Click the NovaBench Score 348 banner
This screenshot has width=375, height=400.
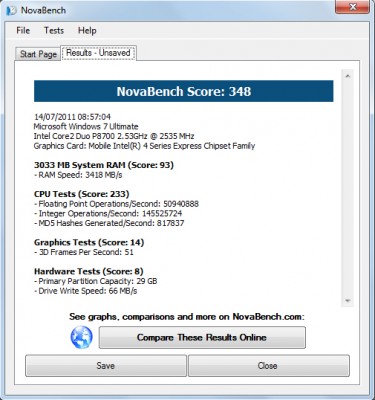click(184, 91)
